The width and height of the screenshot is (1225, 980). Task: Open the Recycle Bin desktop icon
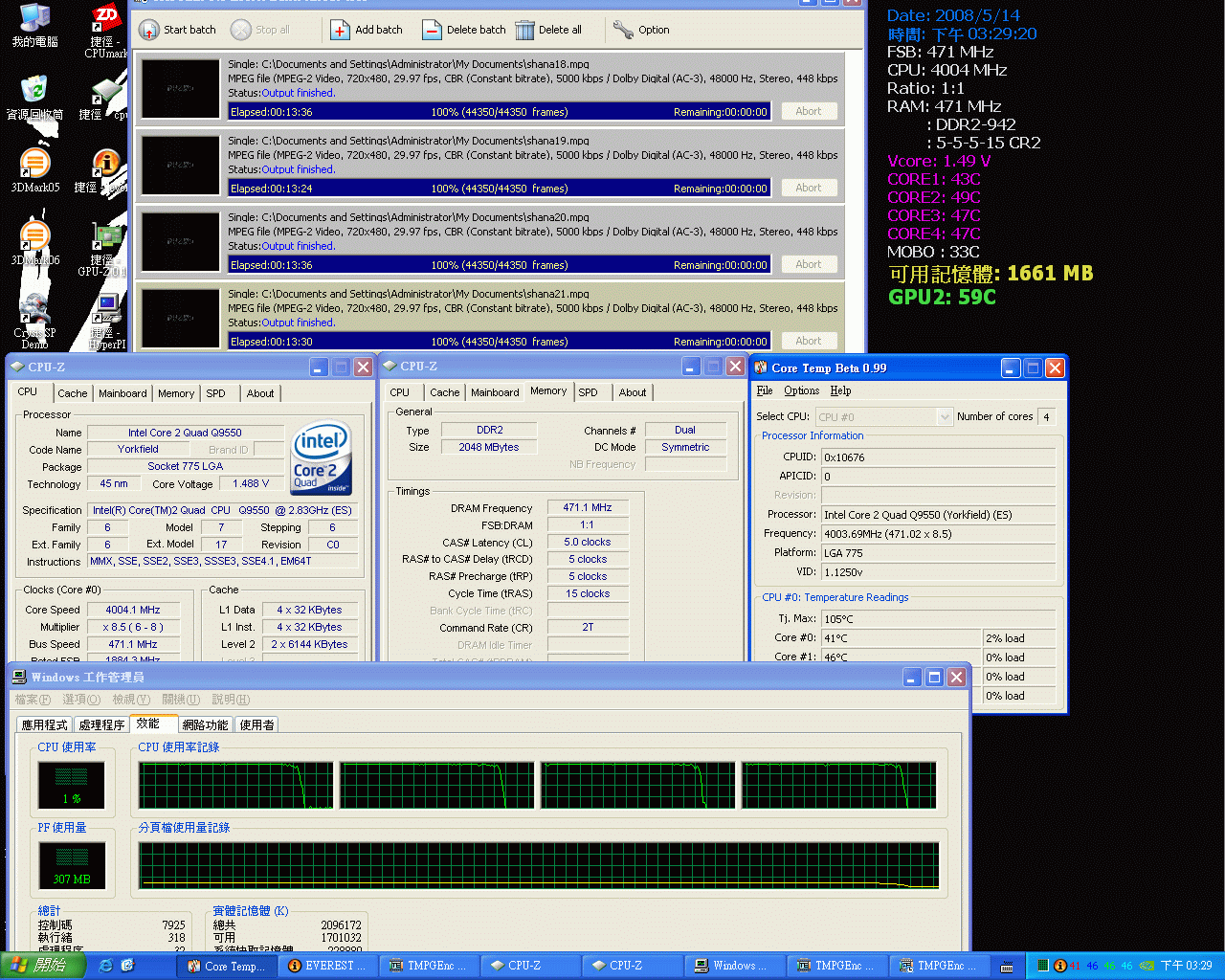[x=34, y=98]
